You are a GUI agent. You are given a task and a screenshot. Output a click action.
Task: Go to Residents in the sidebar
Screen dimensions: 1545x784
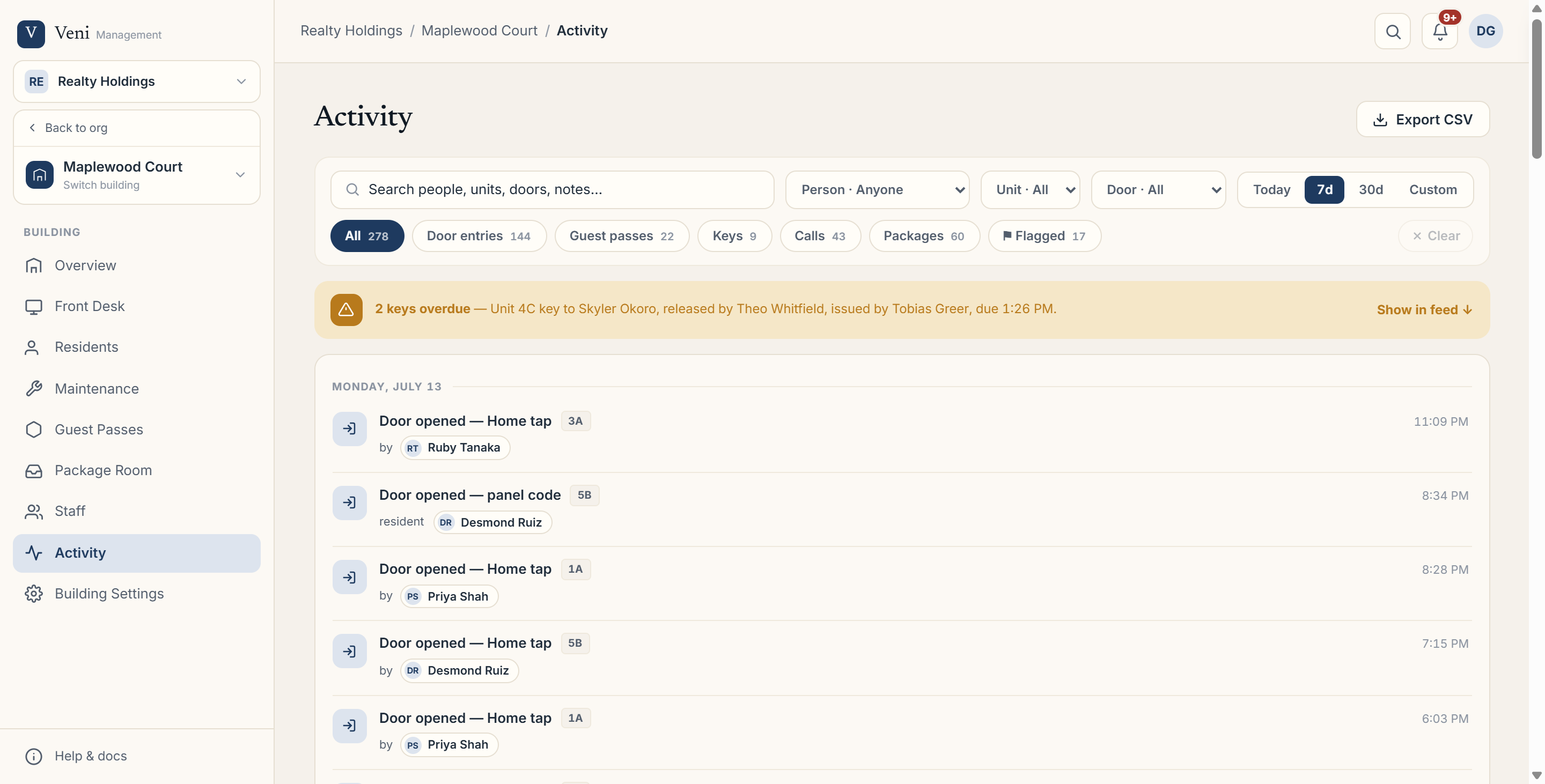tap(137, 347)
